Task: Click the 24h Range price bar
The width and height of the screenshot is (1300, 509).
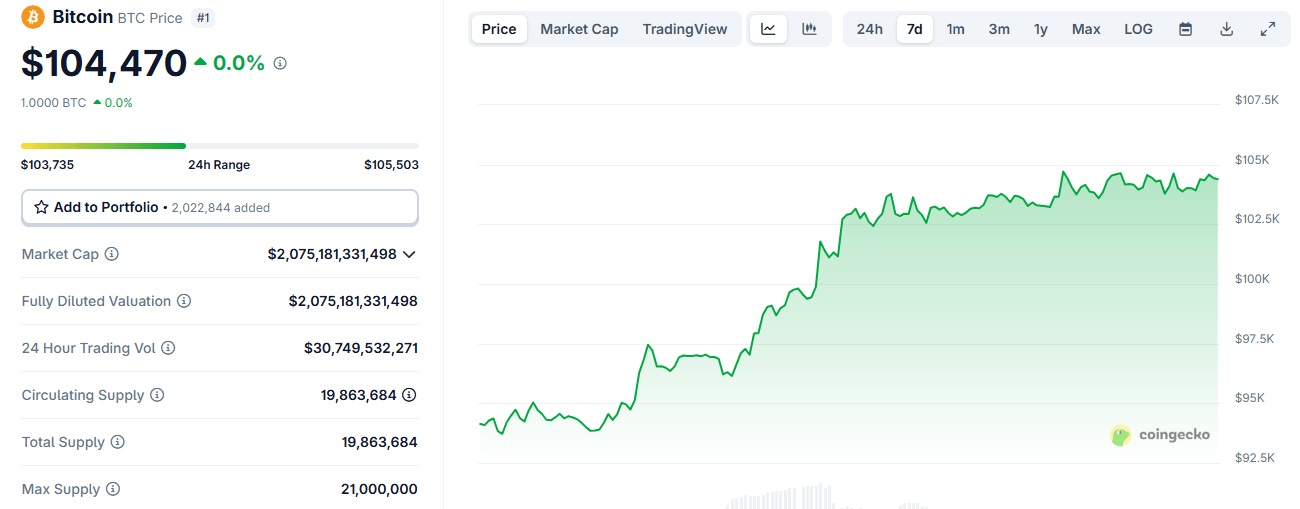Action: pyautogui.click(x=219, y=146)
